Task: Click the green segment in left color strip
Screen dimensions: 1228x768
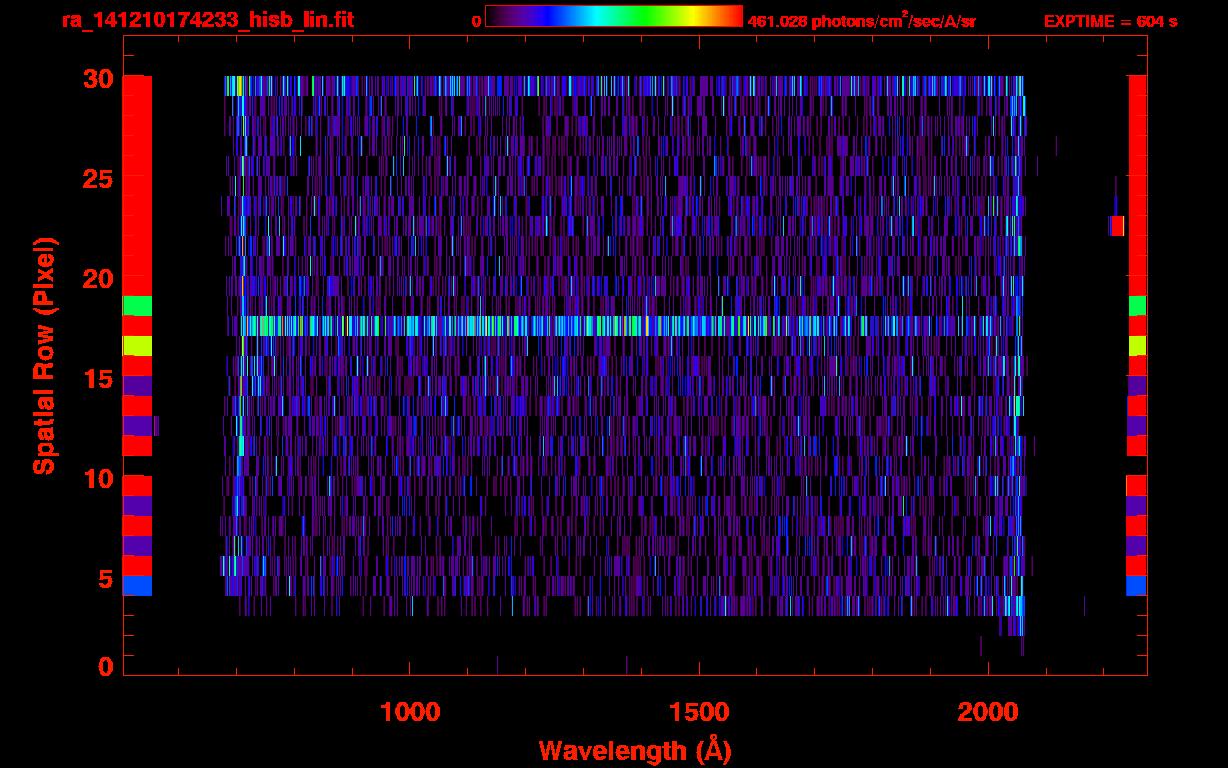Action: point(137,306)
